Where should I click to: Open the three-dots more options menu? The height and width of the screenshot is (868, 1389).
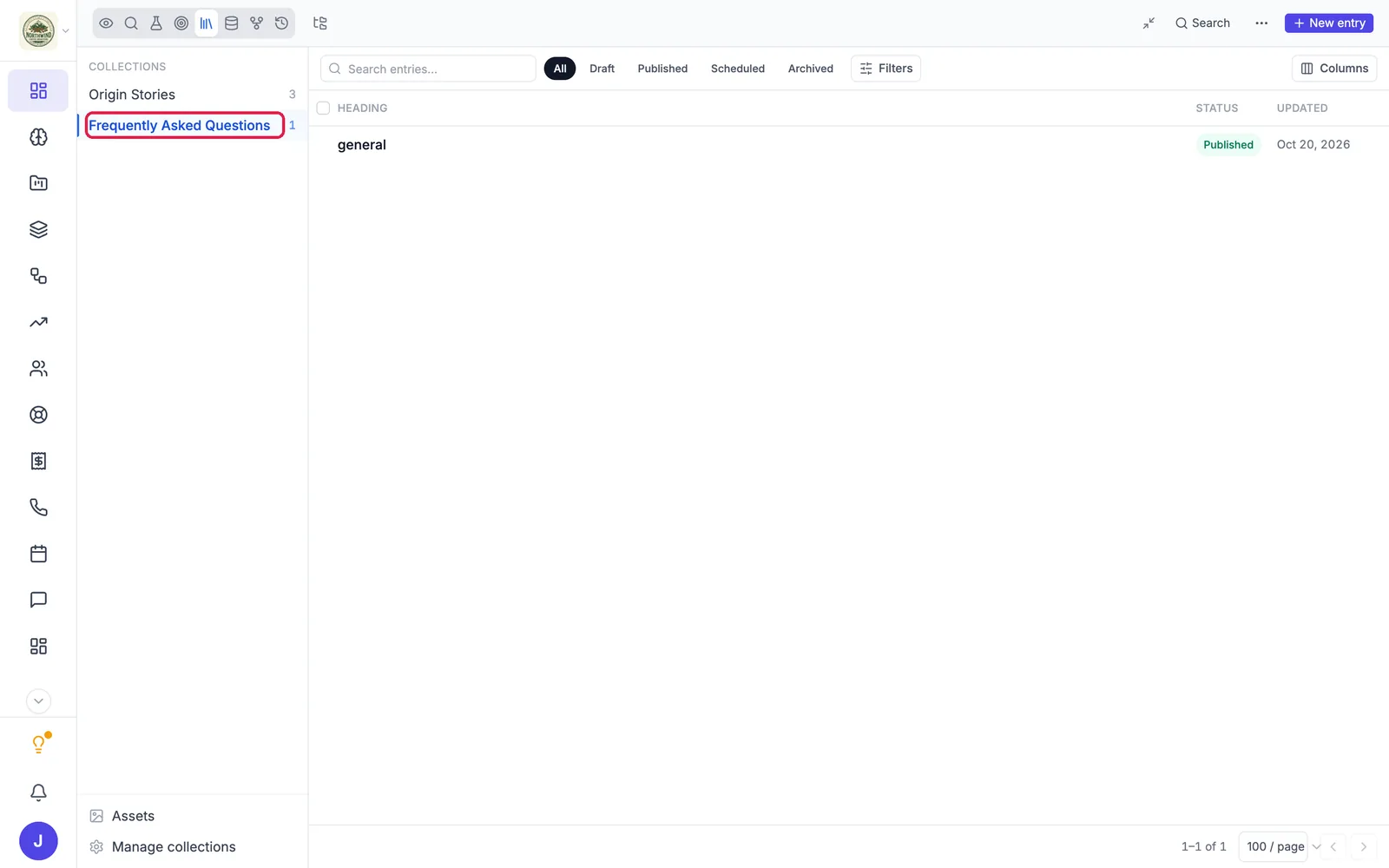(x=1261, y=23)
